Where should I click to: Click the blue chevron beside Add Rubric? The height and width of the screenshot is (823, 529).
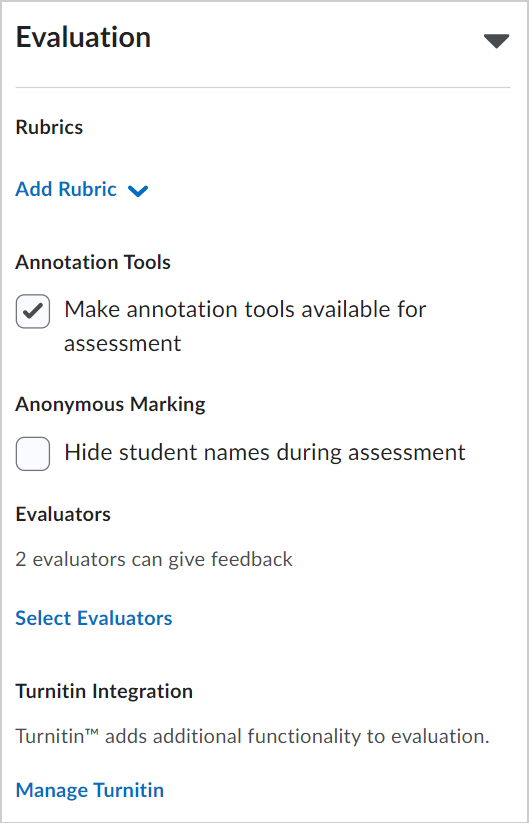click(x=138, y=191)
